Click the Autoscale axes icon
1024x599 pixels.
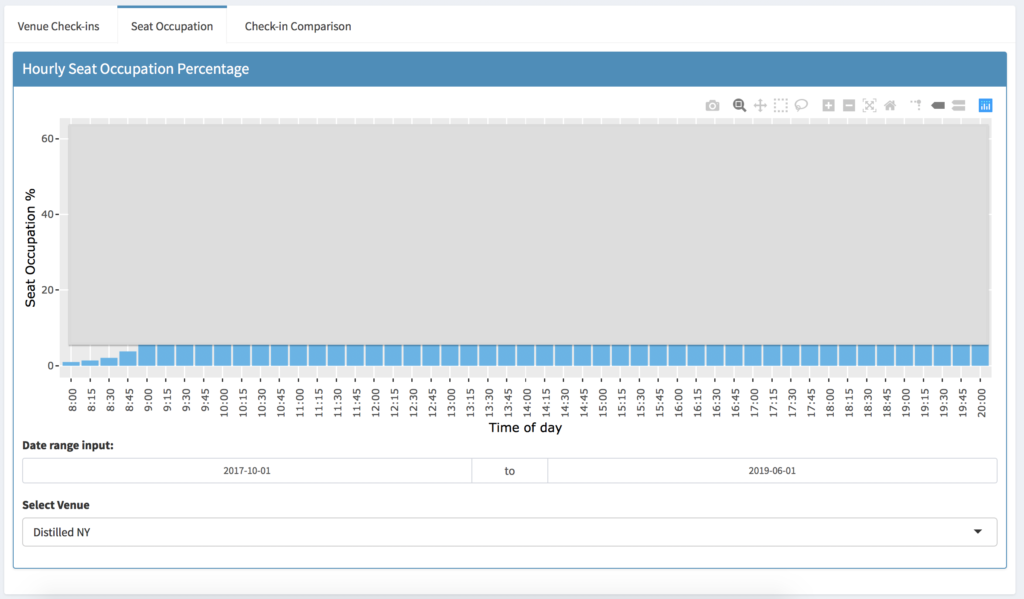point(869,105)
